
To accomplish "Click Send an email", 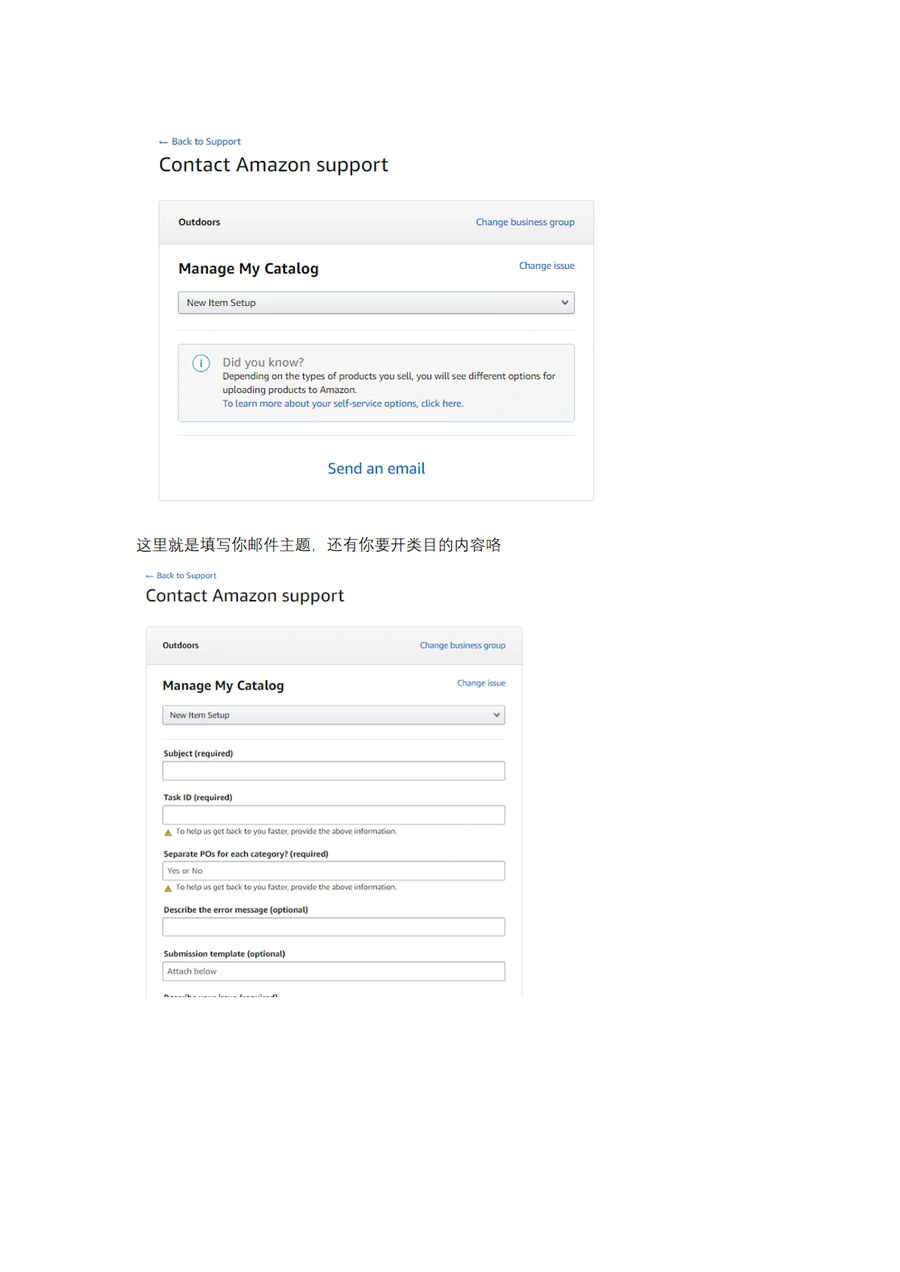I will pos(376,468).
